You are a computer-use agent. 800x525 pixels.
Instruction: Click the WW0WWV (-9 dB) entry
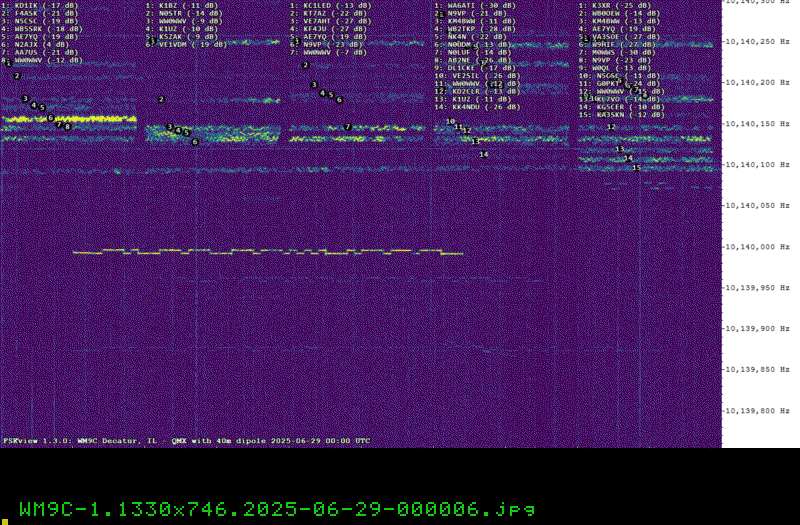click(184, 21)
